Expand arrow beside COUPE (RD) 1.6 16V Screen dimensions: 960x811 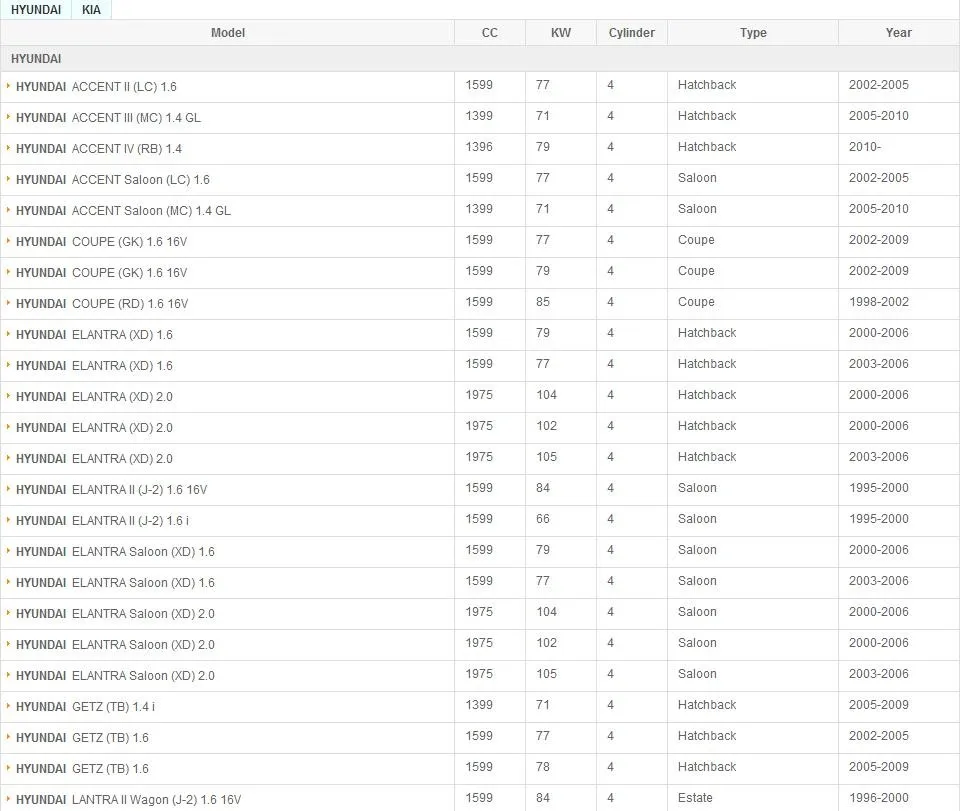[9, 302]
